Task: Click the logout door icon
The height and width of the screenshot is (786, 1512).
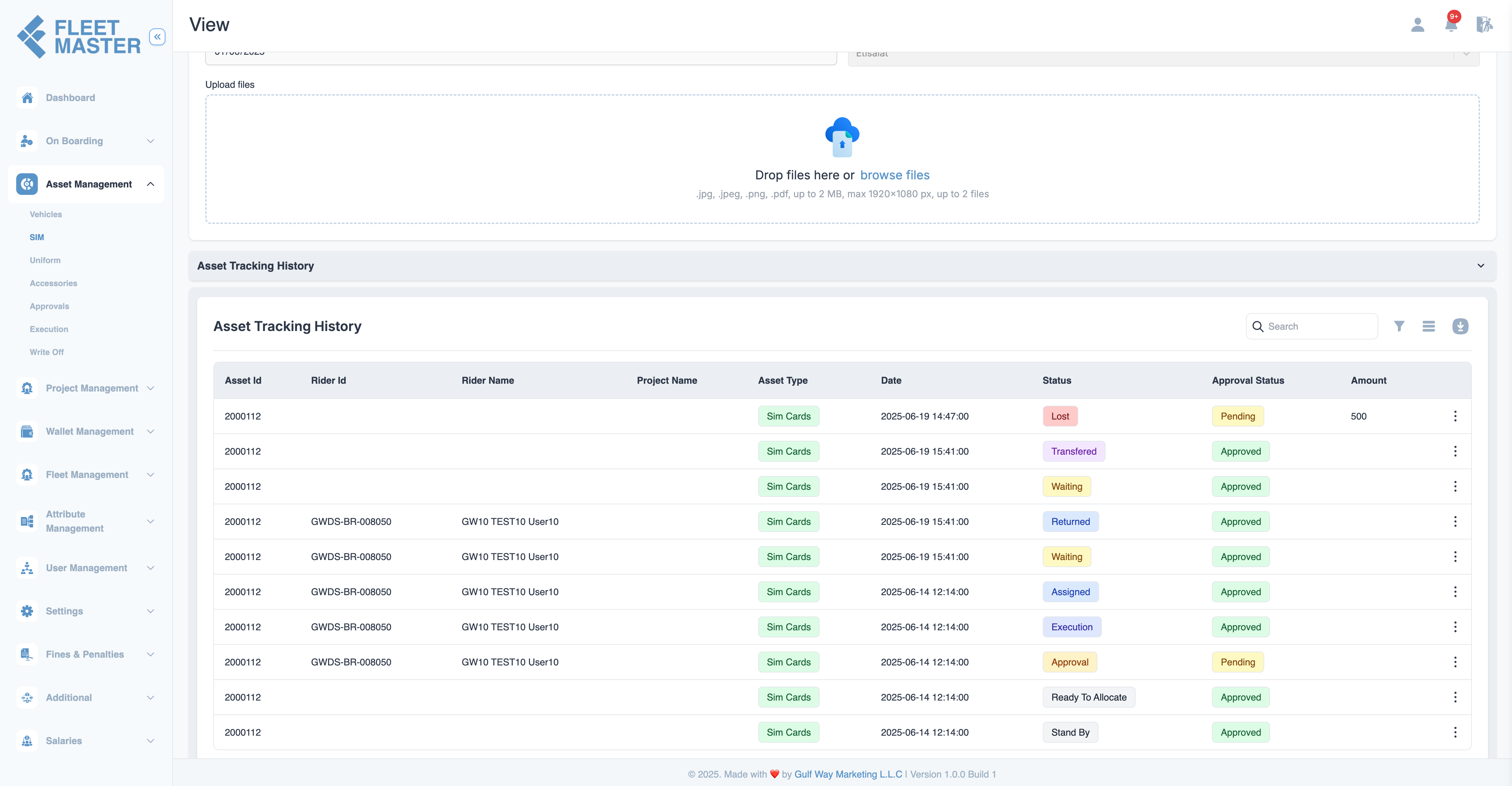Action: click(x=1484, y=25)
